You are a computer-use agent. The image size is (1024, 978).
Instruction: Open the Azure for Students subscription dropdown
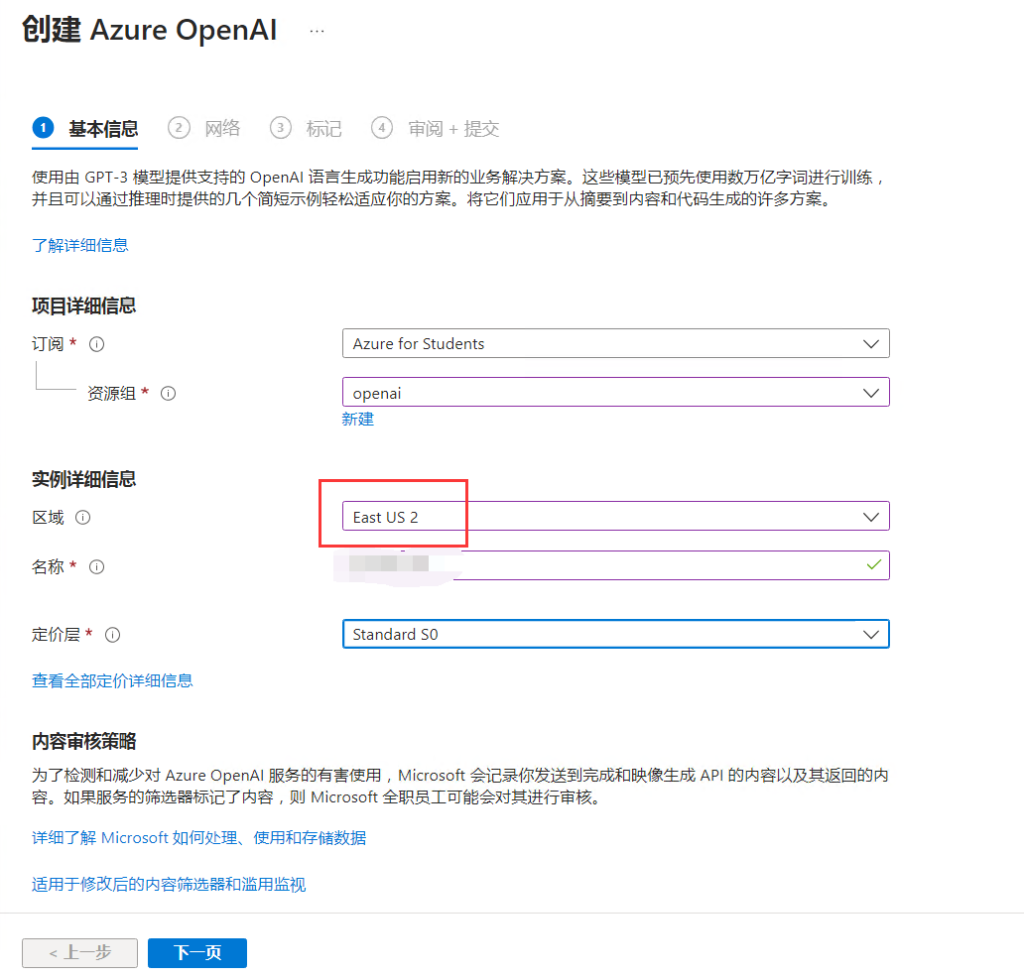[874, 343]
